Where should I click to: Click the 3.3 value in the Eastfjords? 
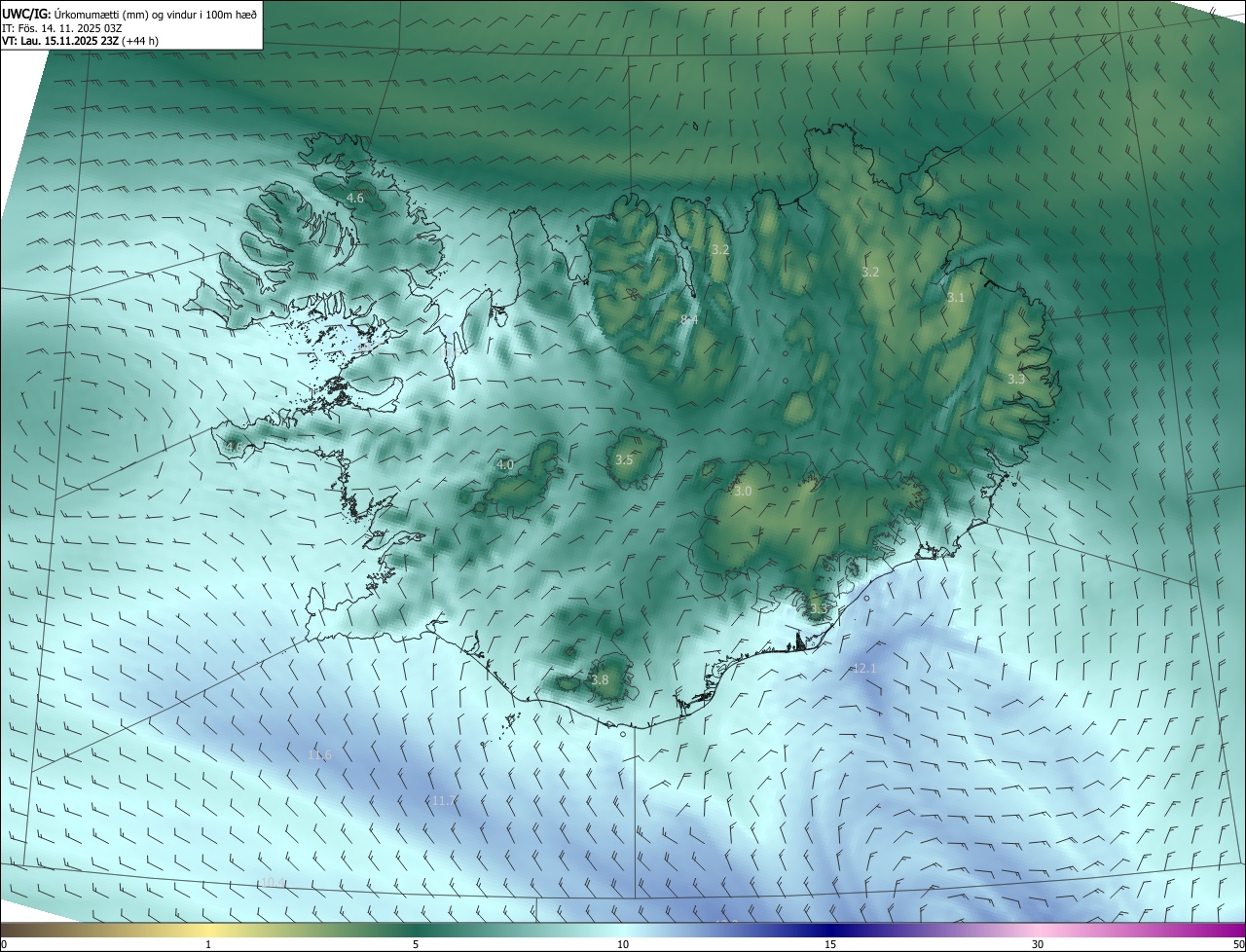pyautogui.click(x=1016, y=379)
